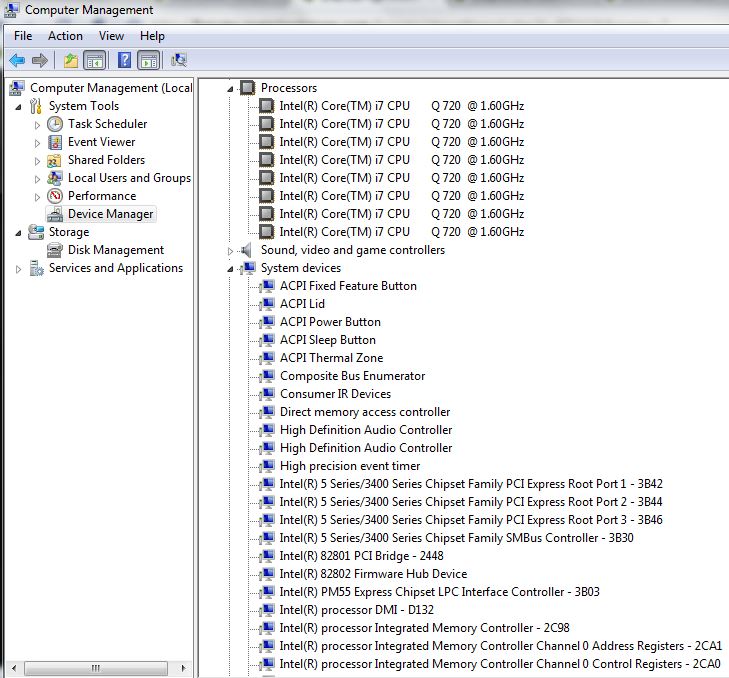
Task: Click the Disk Management icon
Action: 54,250
